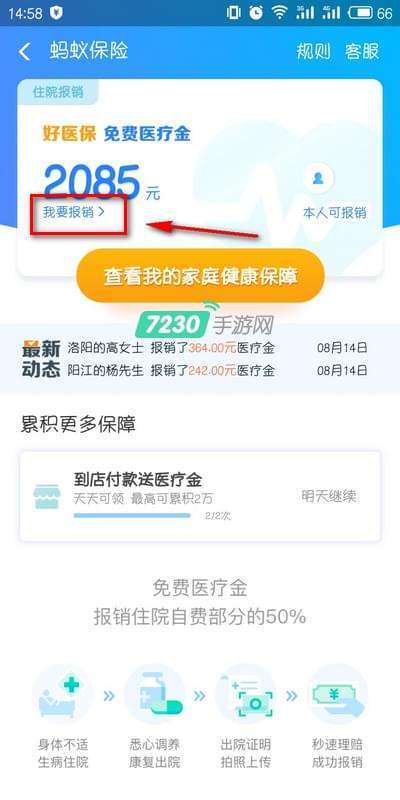
Task: Tap the Wi-Fi icon in status bar
Action: pyautogui.click(x=280, y=13)
